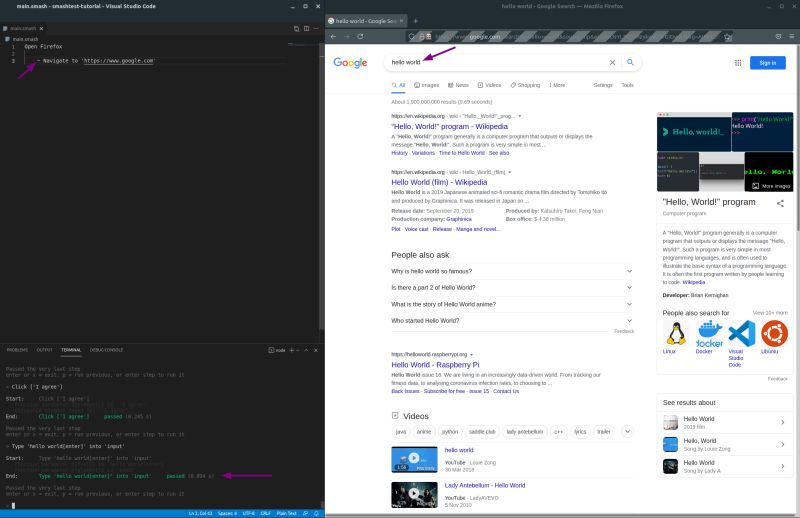Screen dimensions: 800x518
Task: Close the main.smash editor tab in VS Code
Action: tap(41, 29)
